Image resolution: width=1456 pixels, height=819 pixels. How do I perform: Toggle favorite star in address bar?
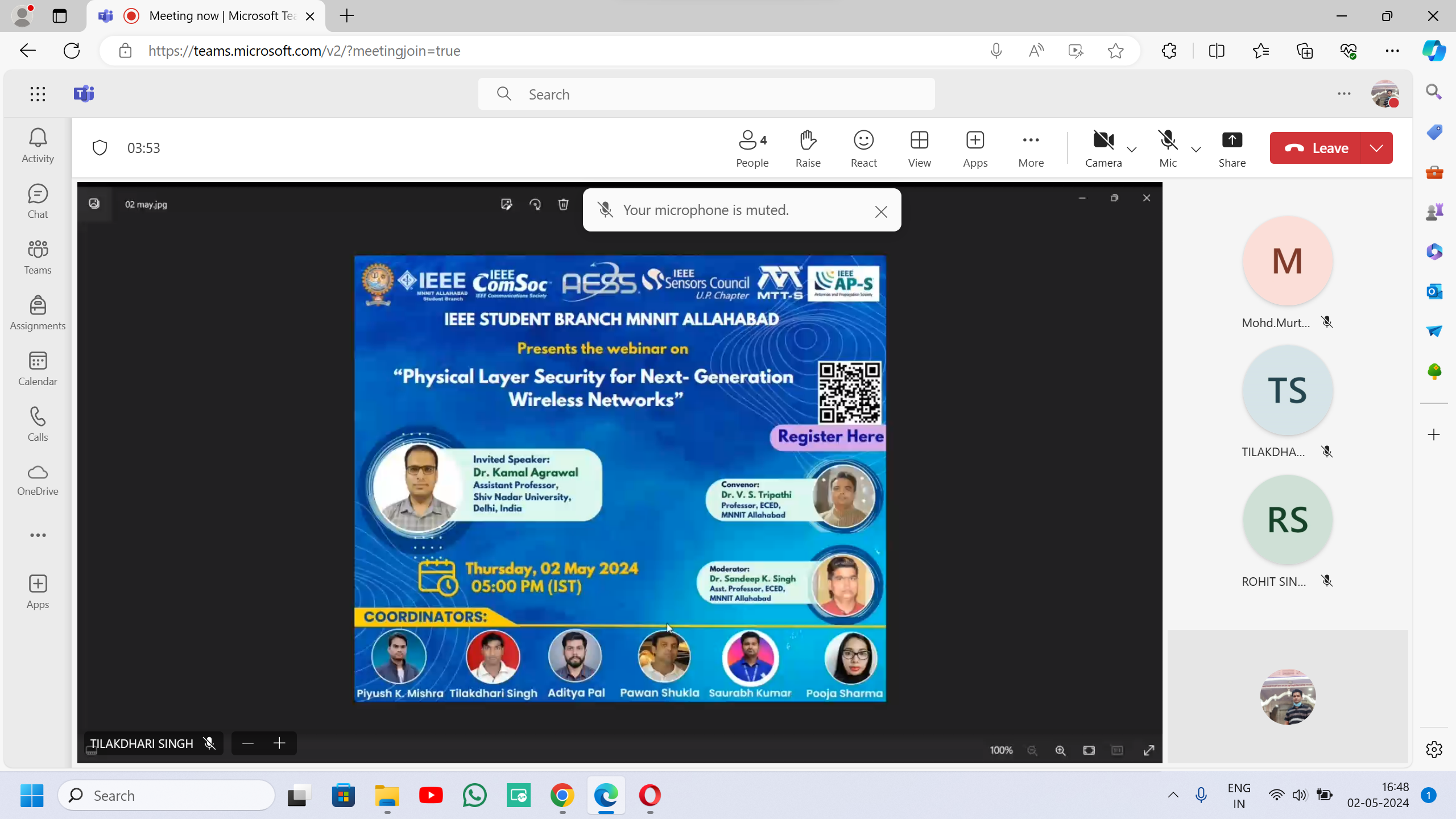[1115, 51]
